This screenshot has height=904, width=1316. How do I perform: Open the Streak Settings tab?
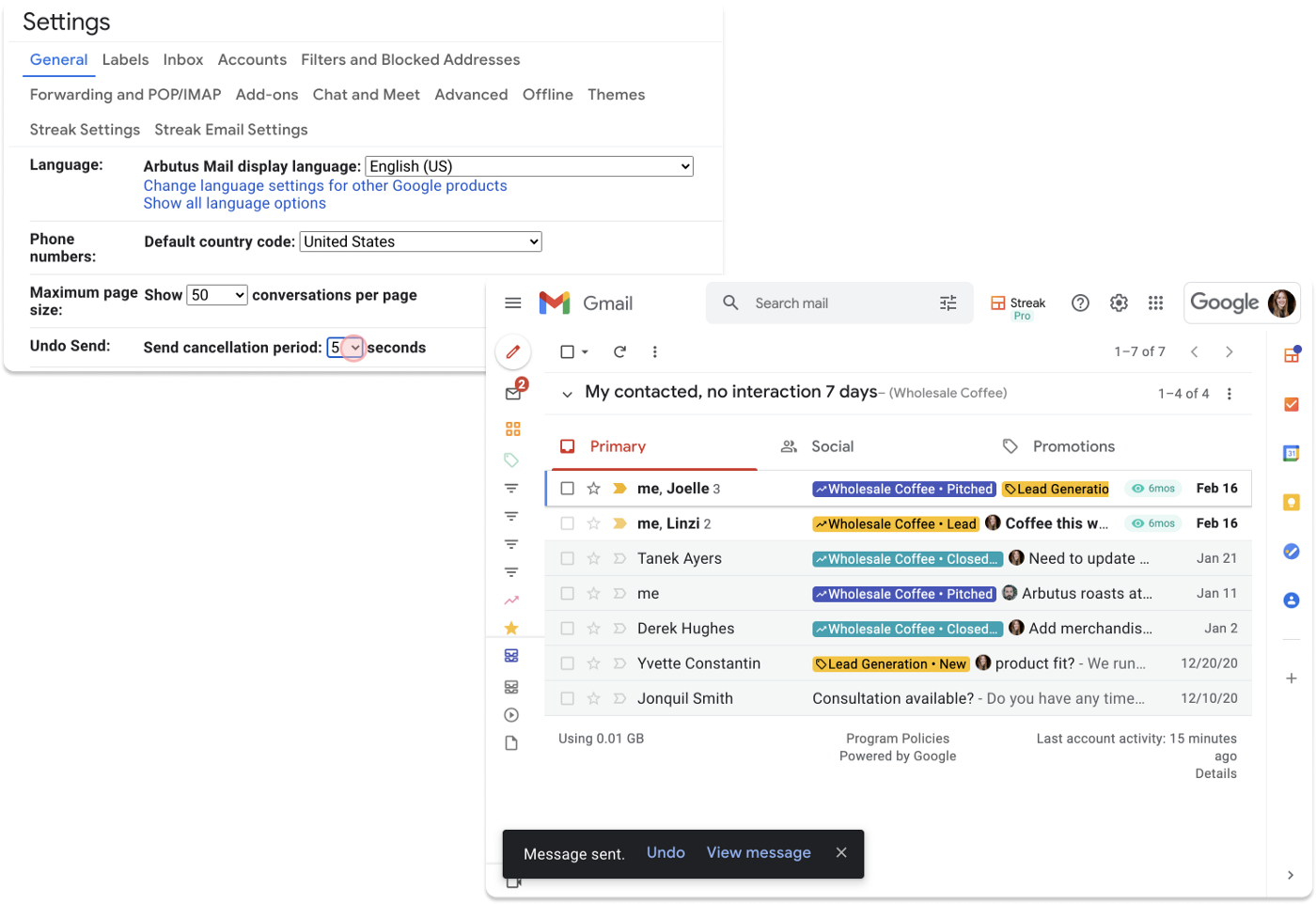click(x=85, y=130)
